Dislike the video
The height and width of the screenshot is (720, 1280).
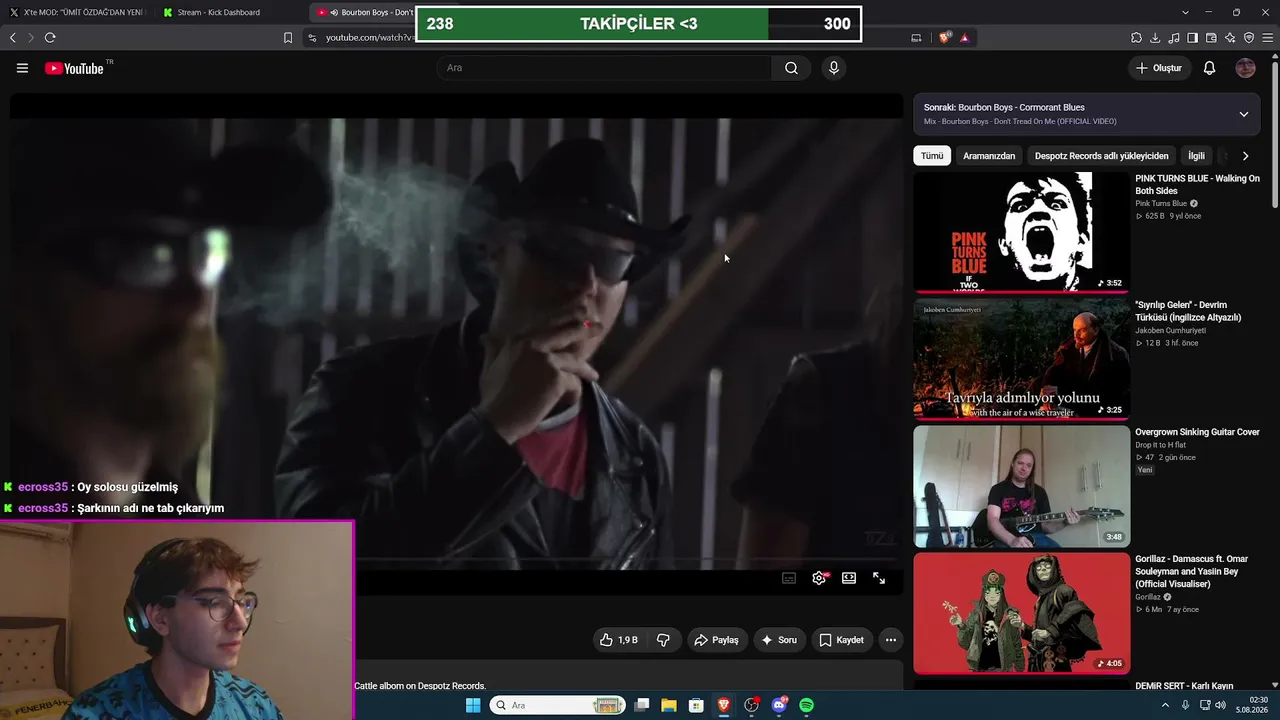663,640
